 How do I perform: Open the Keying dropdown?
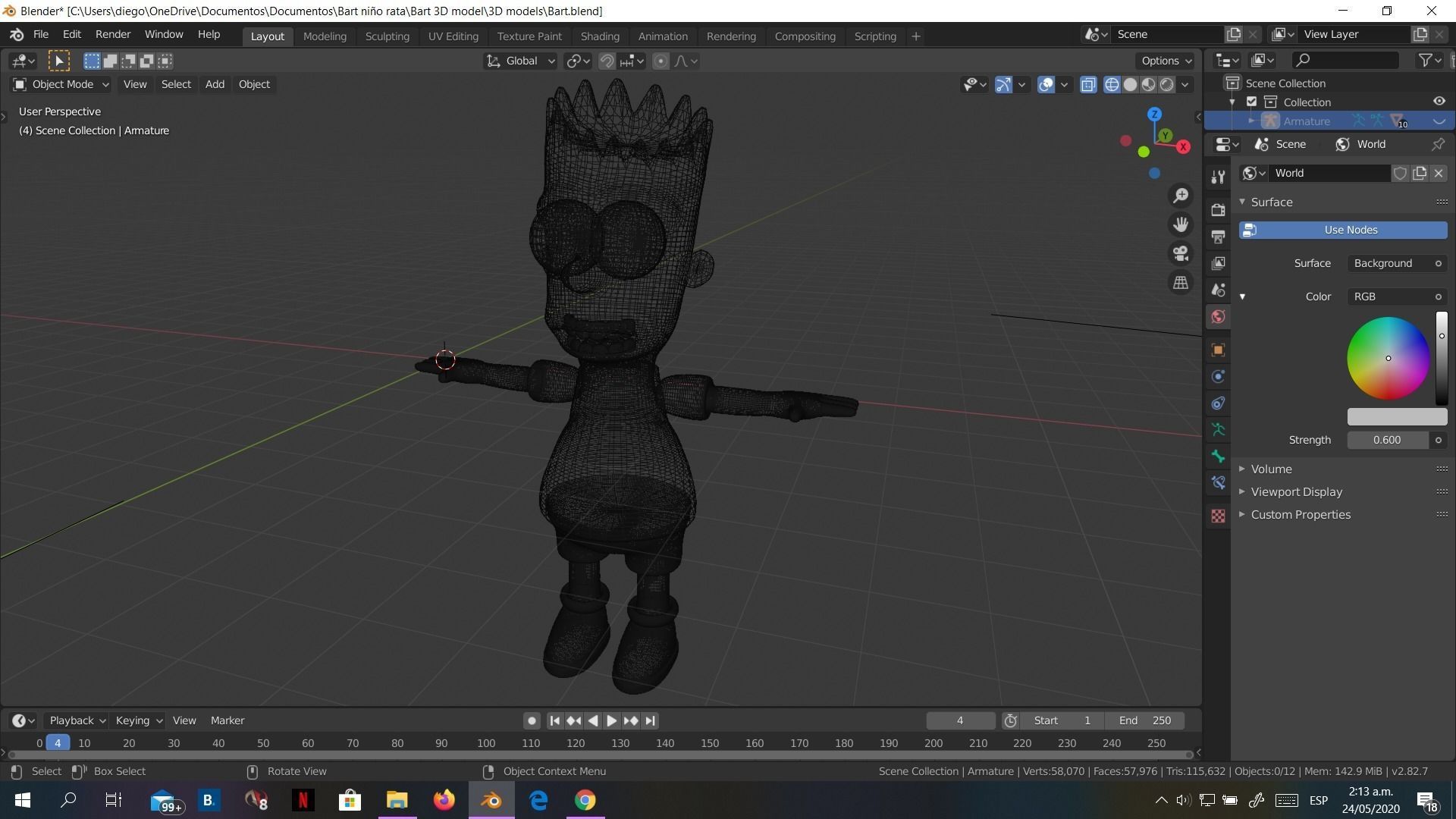point(138,720)
